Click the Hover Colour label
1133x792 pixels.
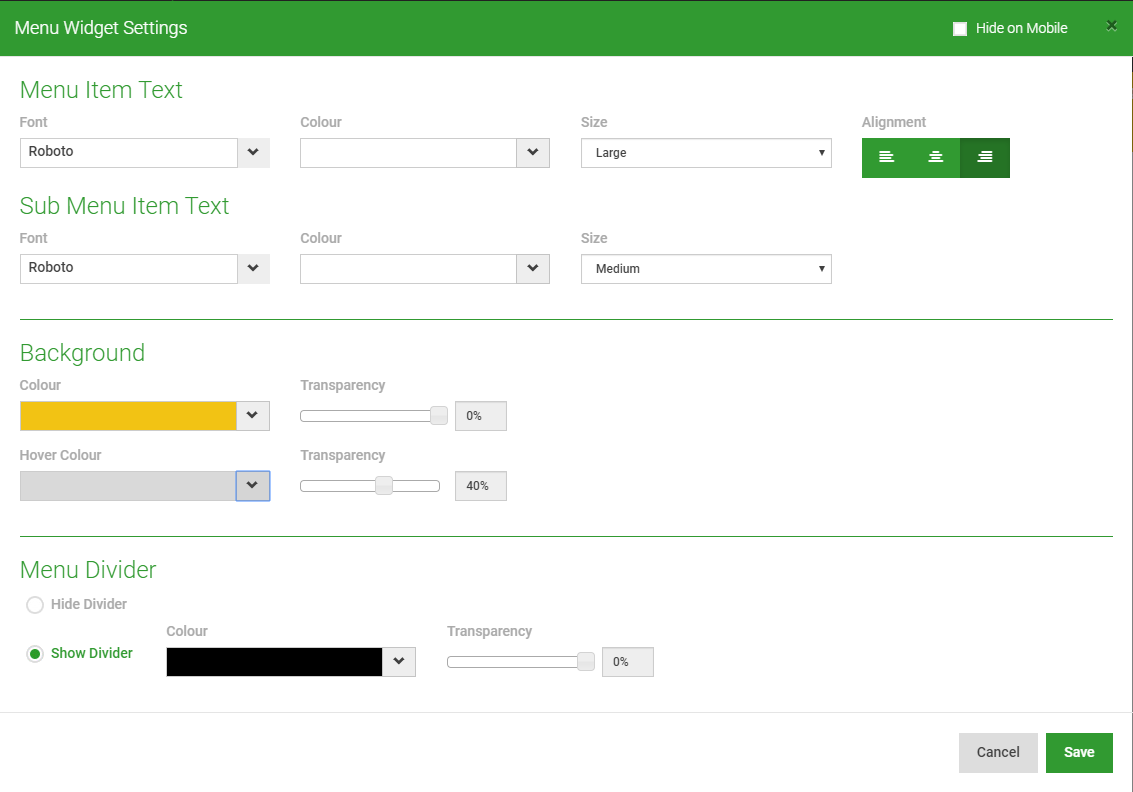[x=60, y=455]
